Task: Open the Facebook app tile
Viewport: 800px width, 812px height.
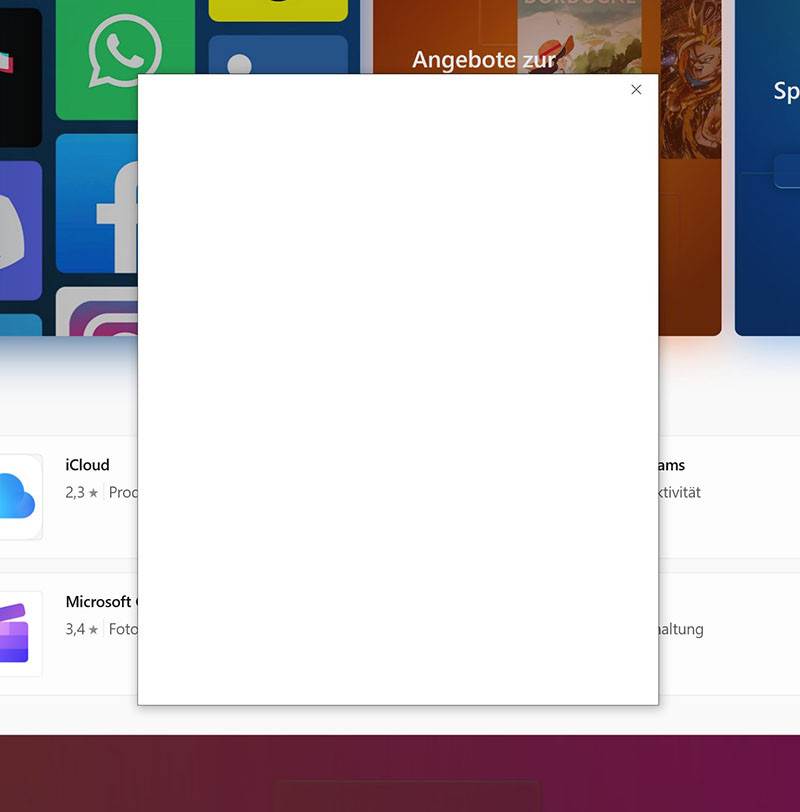Action: coord(97,204)
